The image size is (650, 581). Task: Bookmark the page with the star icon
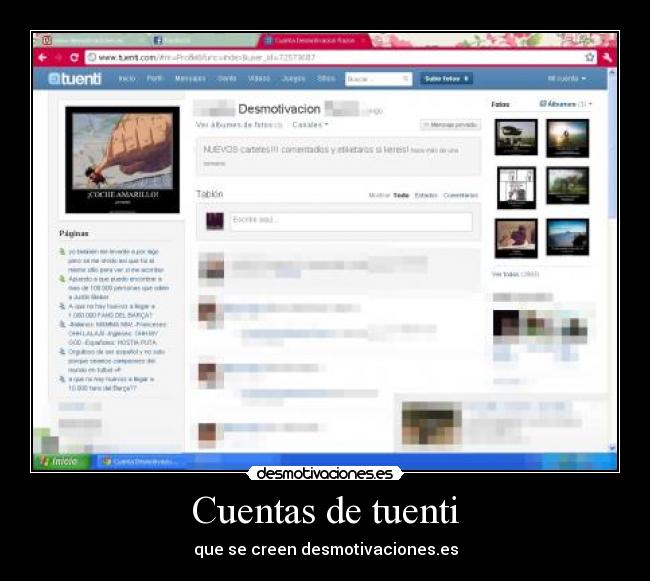tap(589, 57)
